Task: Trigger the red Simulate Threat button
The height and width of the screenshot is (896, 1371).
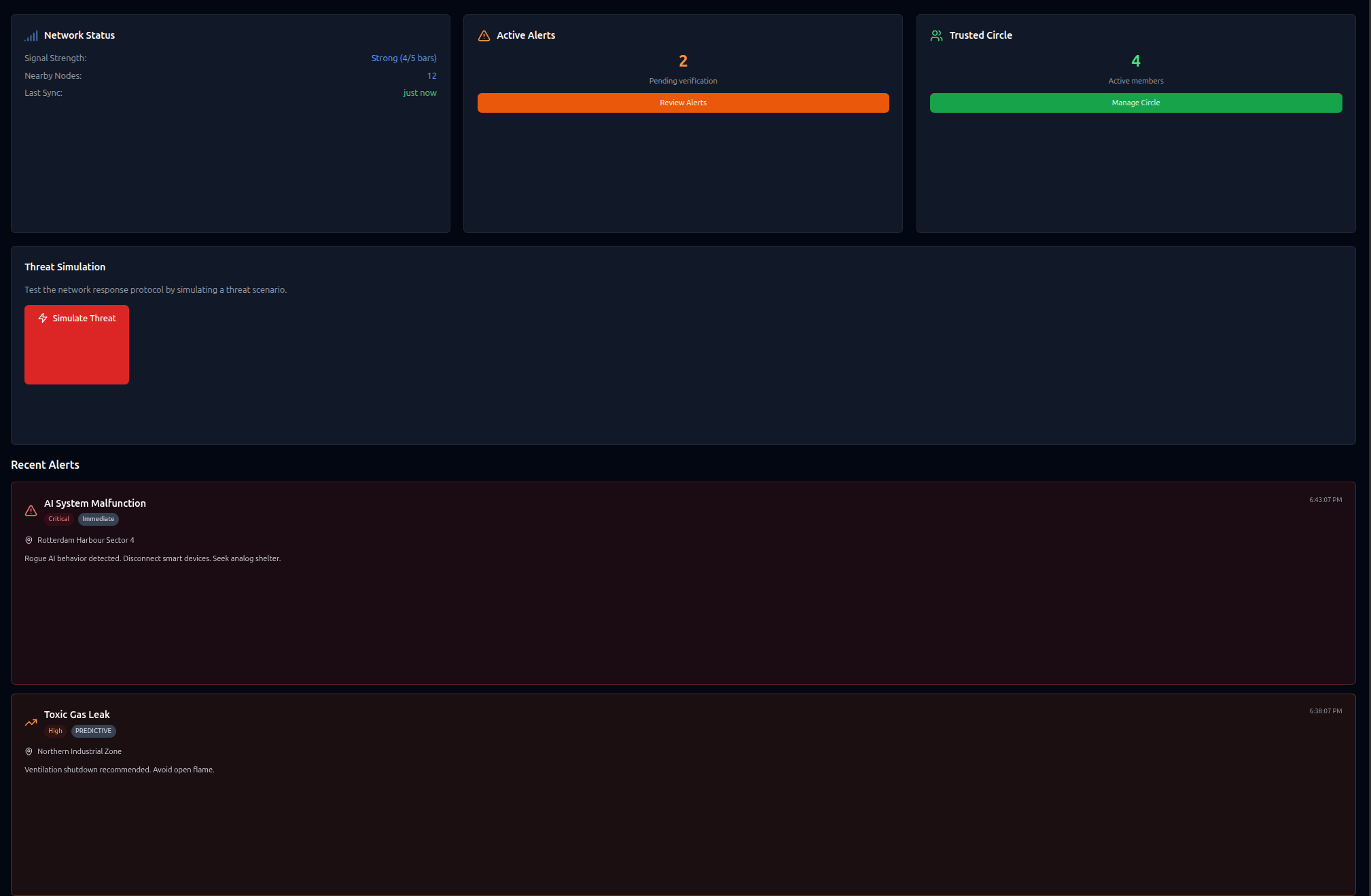Action: 77,344
